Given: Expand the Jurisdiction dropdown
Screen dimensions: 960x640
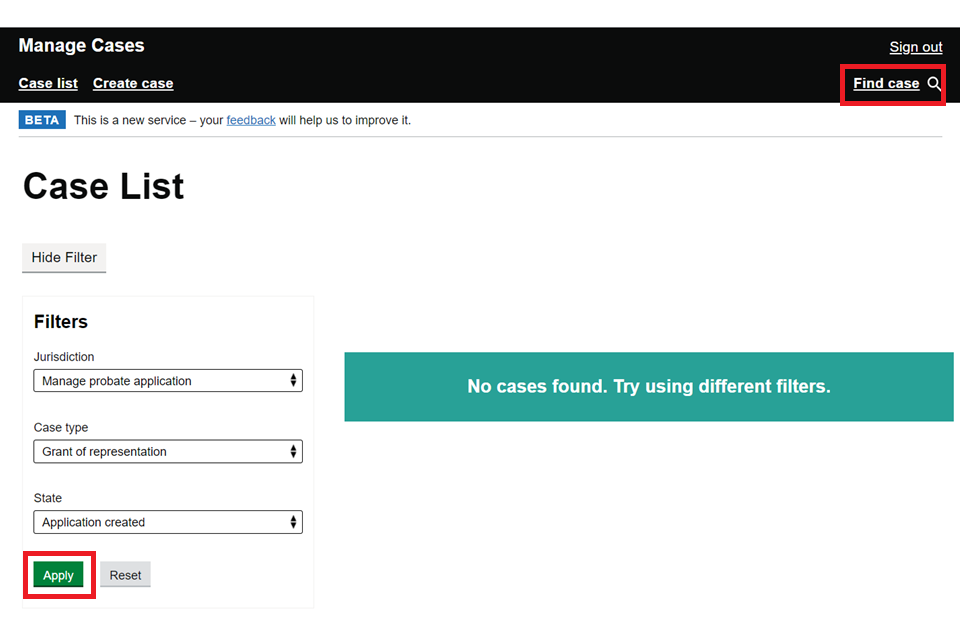Looking at the screenshot, I should point(168,380).
